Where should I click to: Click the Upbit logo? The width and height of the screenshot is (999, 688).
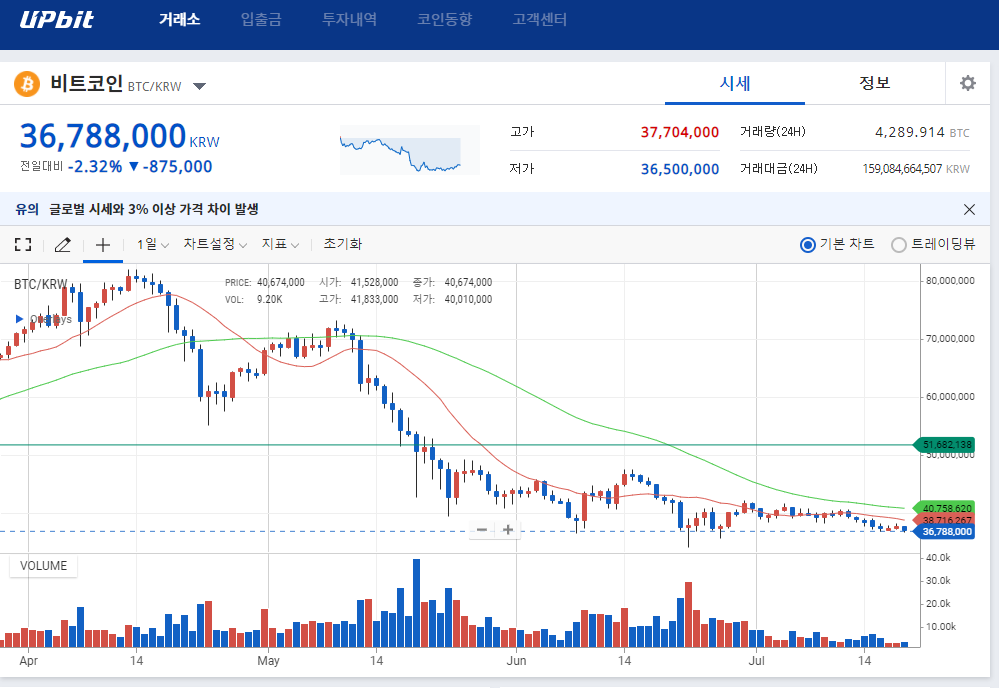click(x=57, y=19)
